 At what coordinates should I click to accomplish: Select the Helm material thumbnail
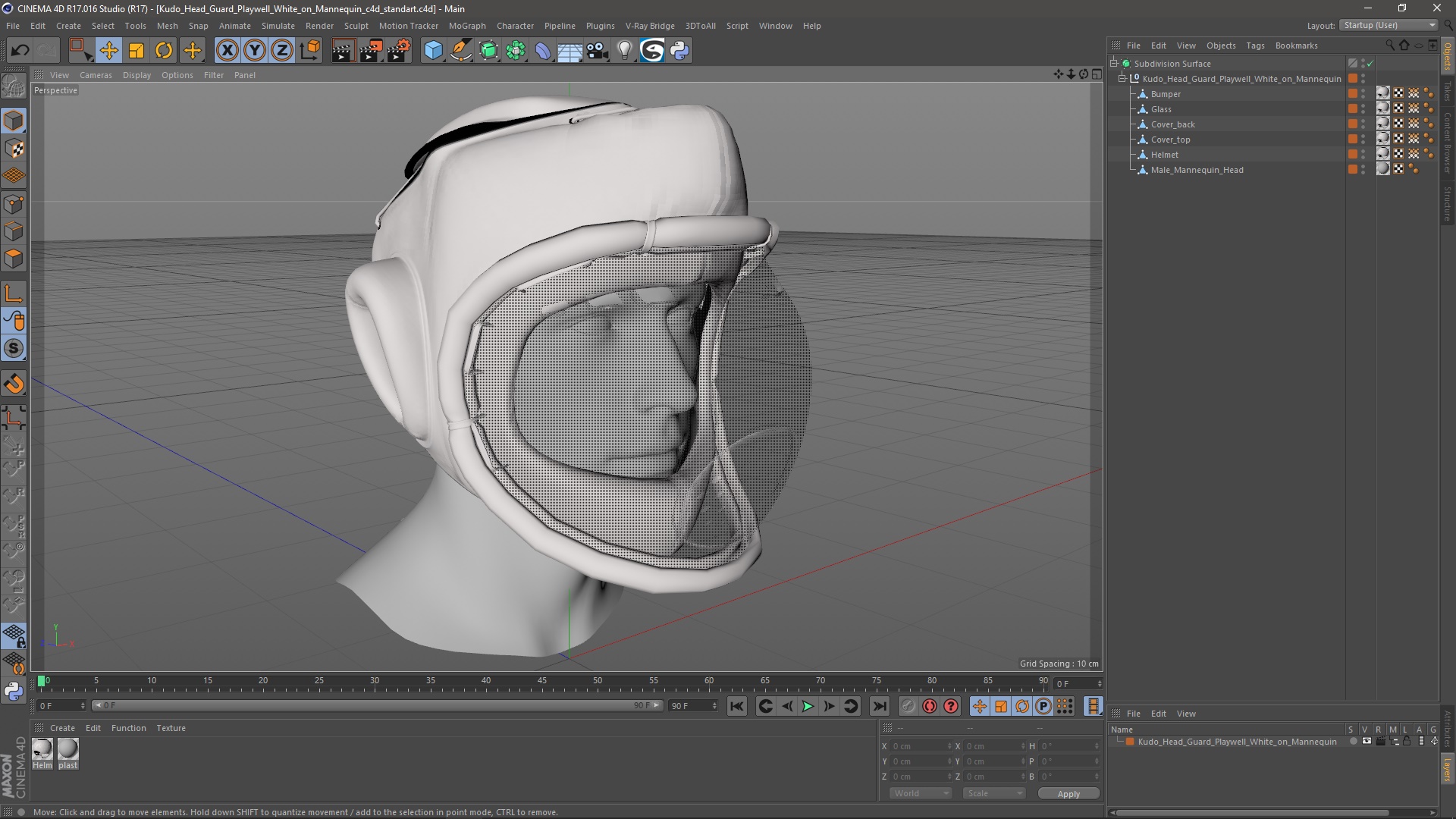42,749
